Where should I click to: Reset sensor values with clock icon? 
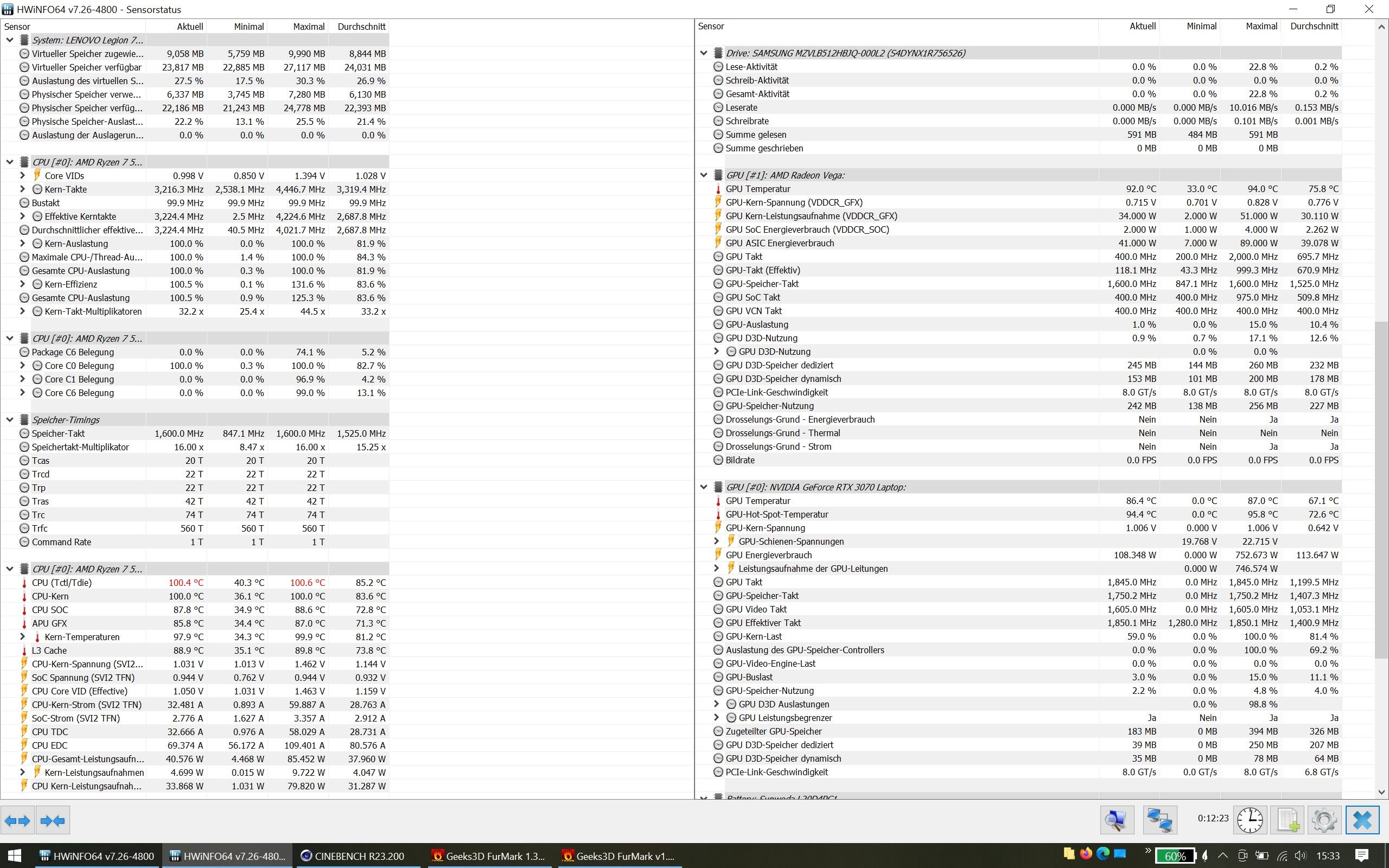[1250, 820]
